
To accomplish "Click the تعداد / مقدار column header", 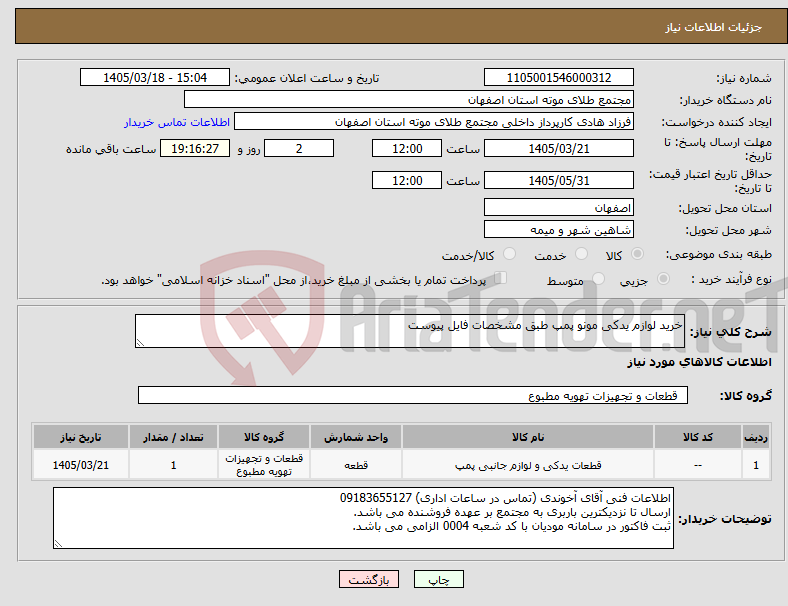I will tap(173, 437).
